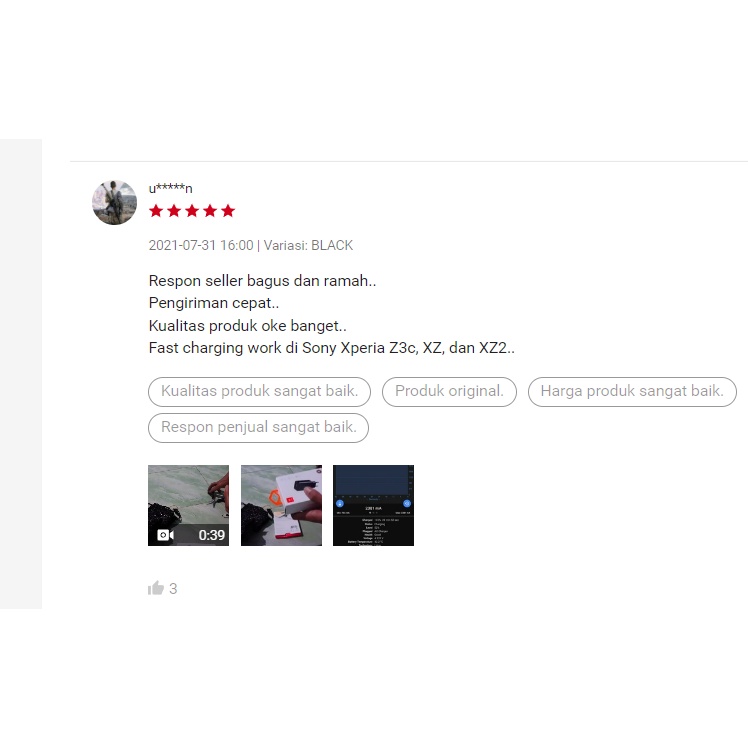Click the review date 2021-07-31 16:00
The image size is (748, 748).
(x=201, y=245)
